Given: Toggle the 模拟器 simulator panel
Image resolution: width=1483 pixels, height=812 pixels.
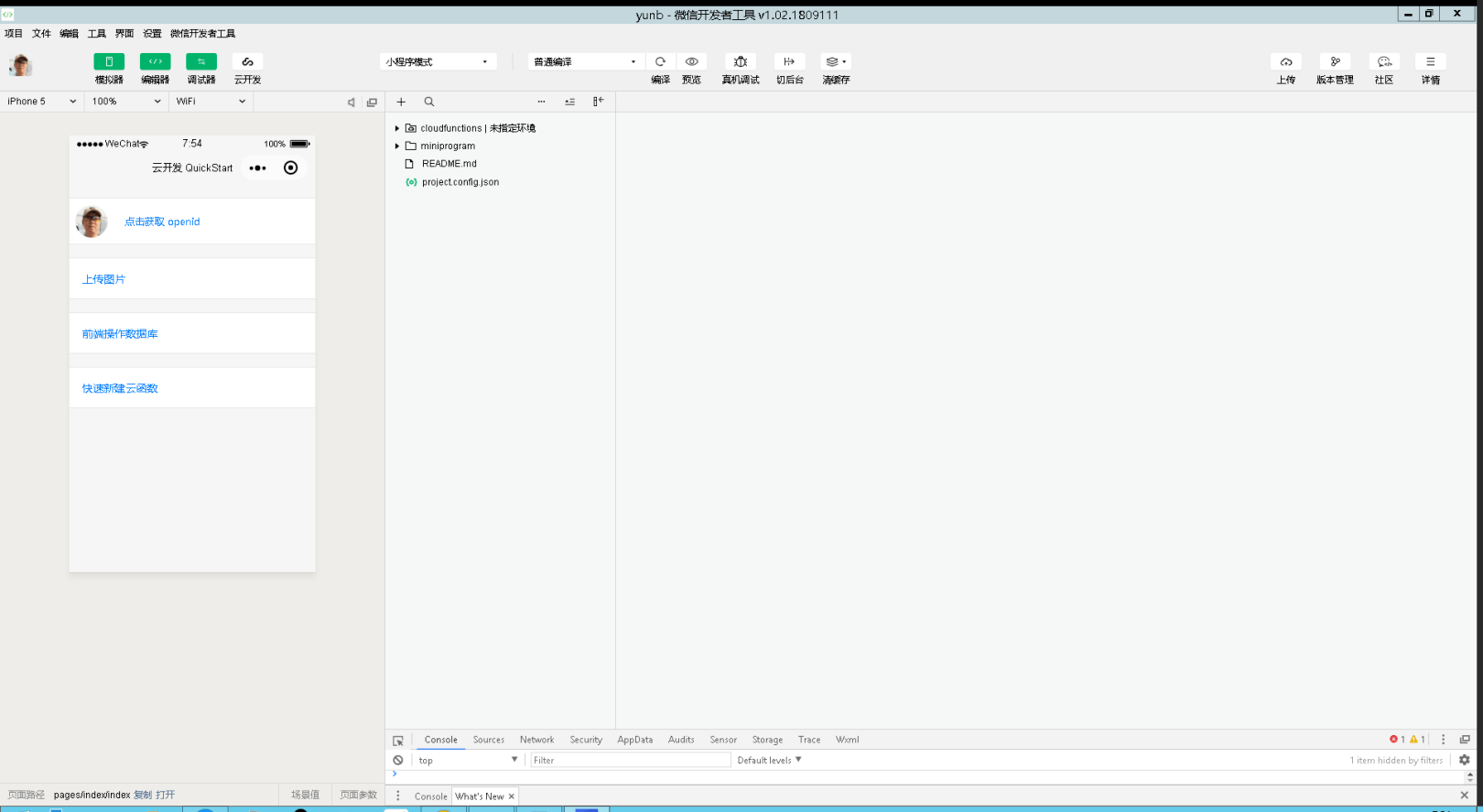Looking at the screenshot, I should pos(109,61).
